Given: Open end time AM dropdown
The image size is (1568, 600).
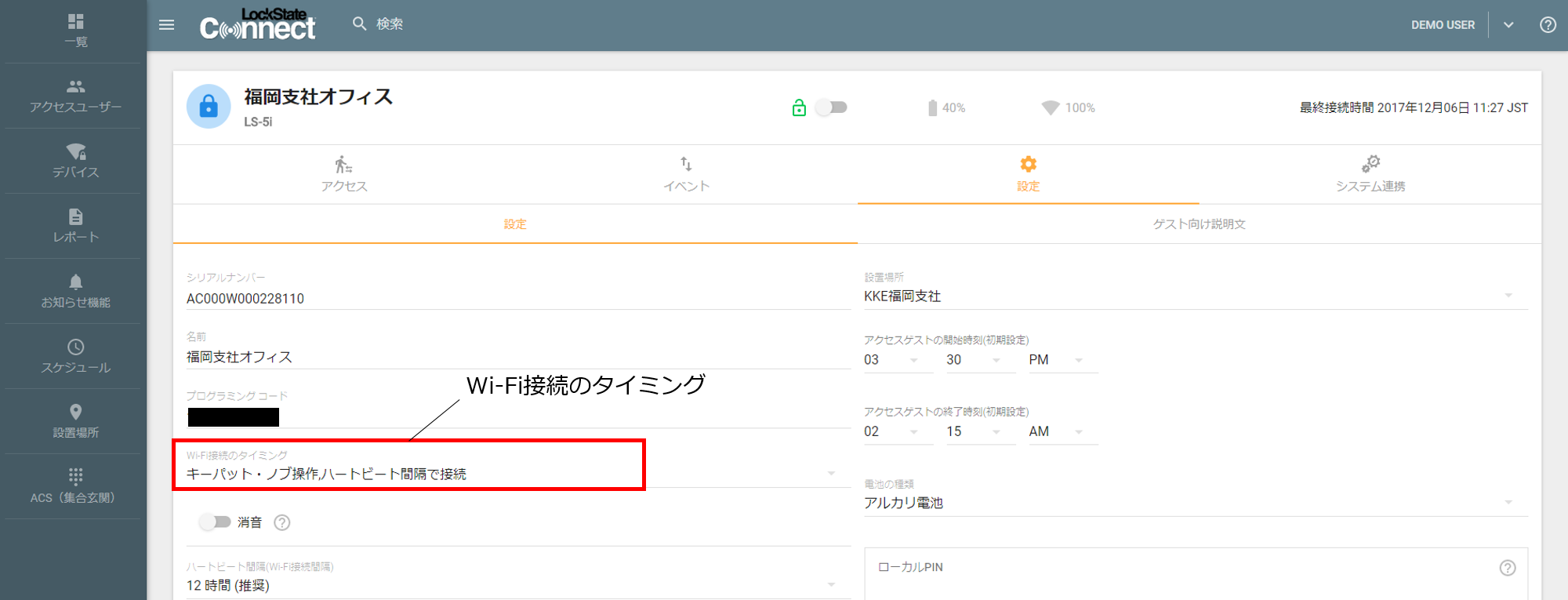Looking at the screenshot, I should 1062,431.
